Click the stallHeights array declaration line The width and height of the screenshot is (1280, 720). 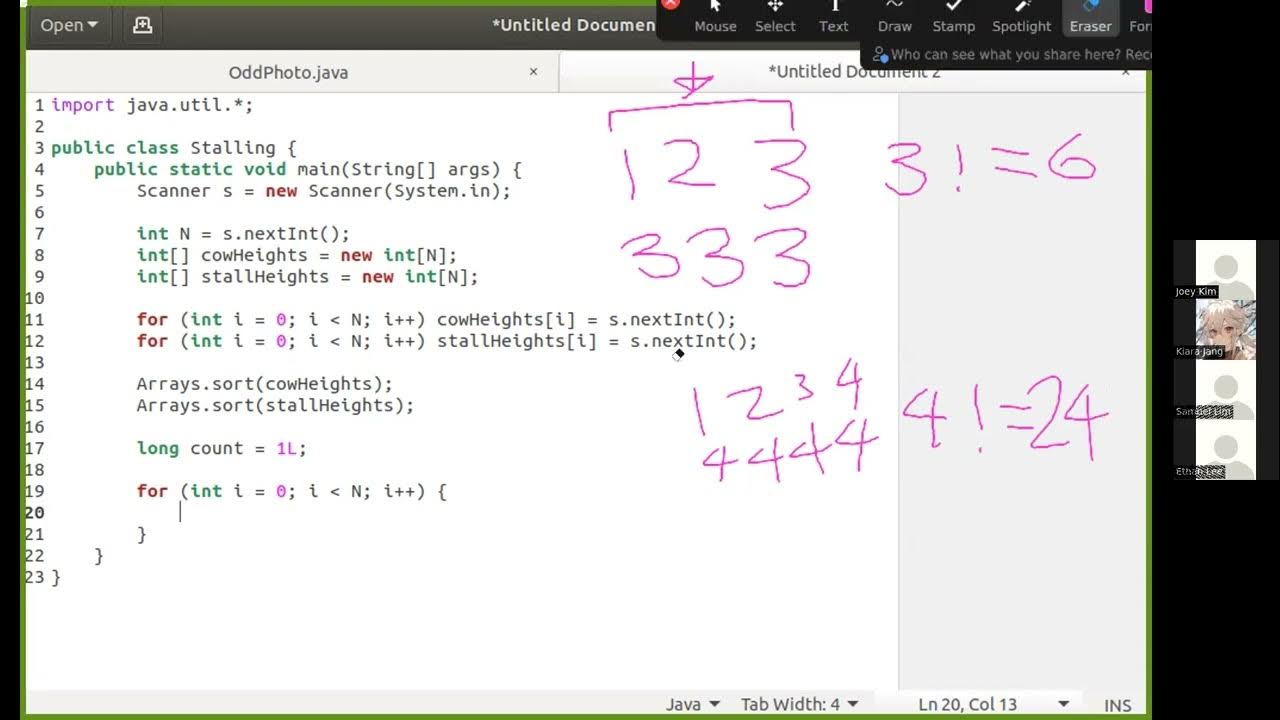pos(308,277)
